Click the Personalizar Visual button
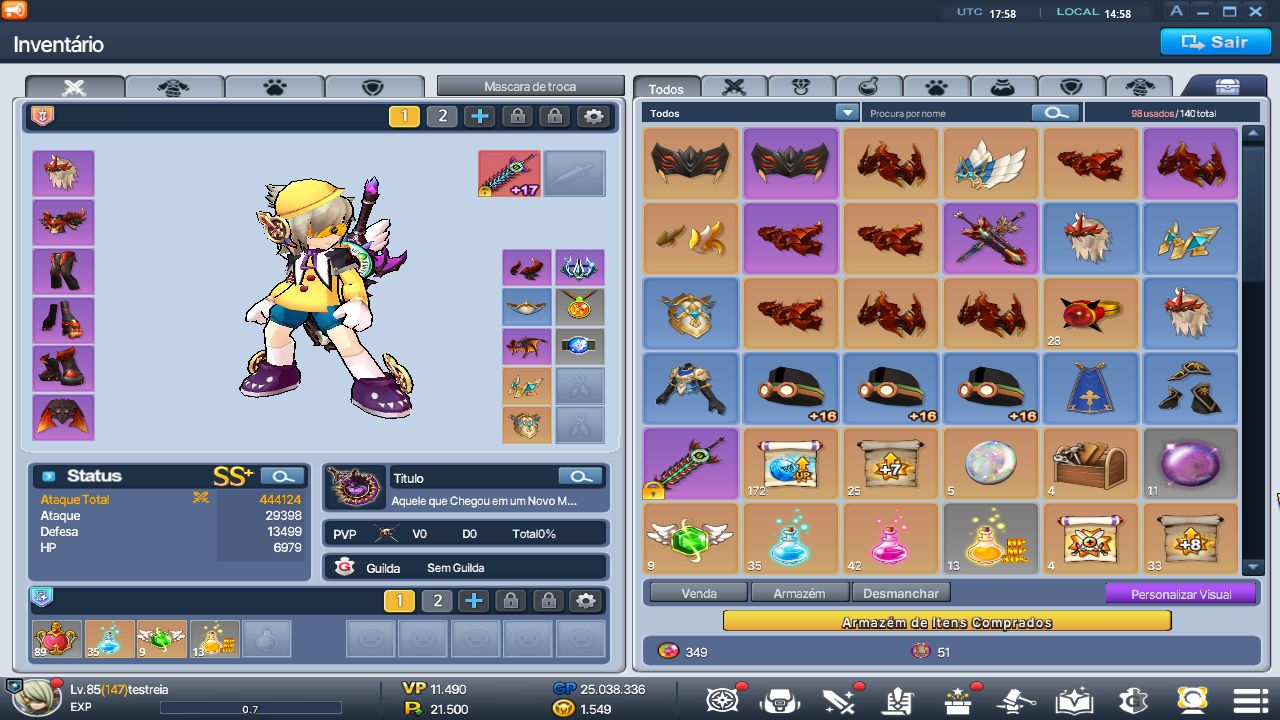Viewport: 1280px width, 720px height. (1181, 594)
